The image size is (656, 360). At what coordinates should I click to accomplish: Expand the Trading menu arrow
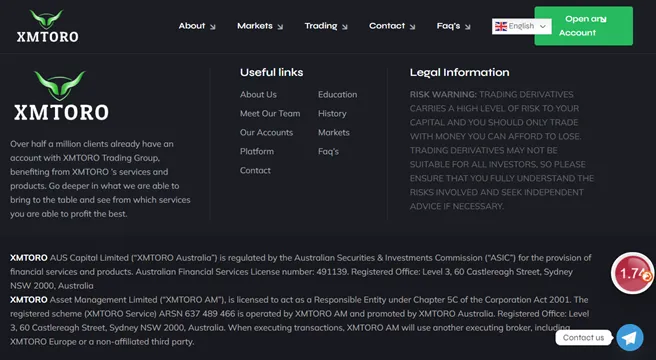[x=344, y=27]
